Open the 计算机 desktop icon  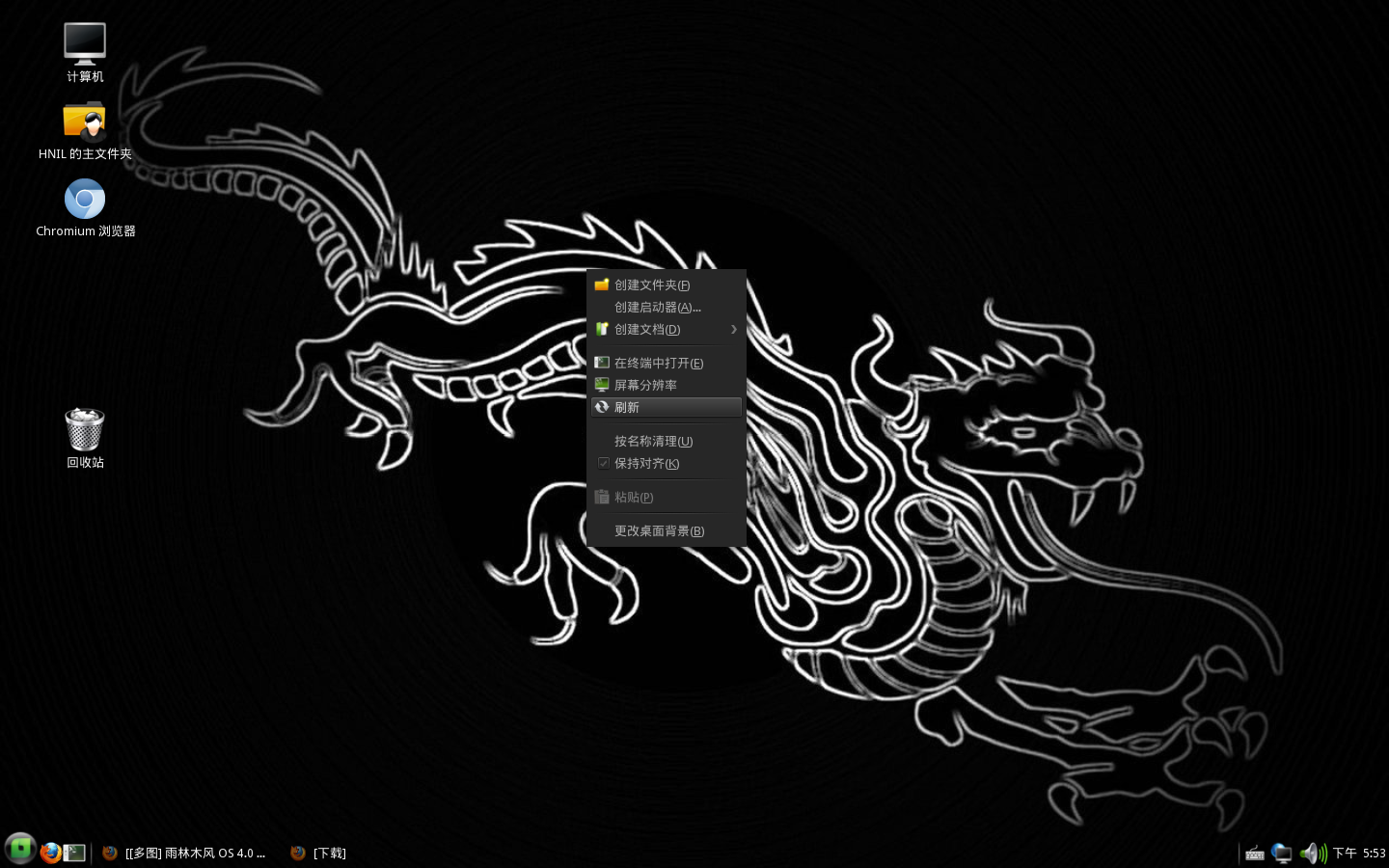tap(85, 53)
